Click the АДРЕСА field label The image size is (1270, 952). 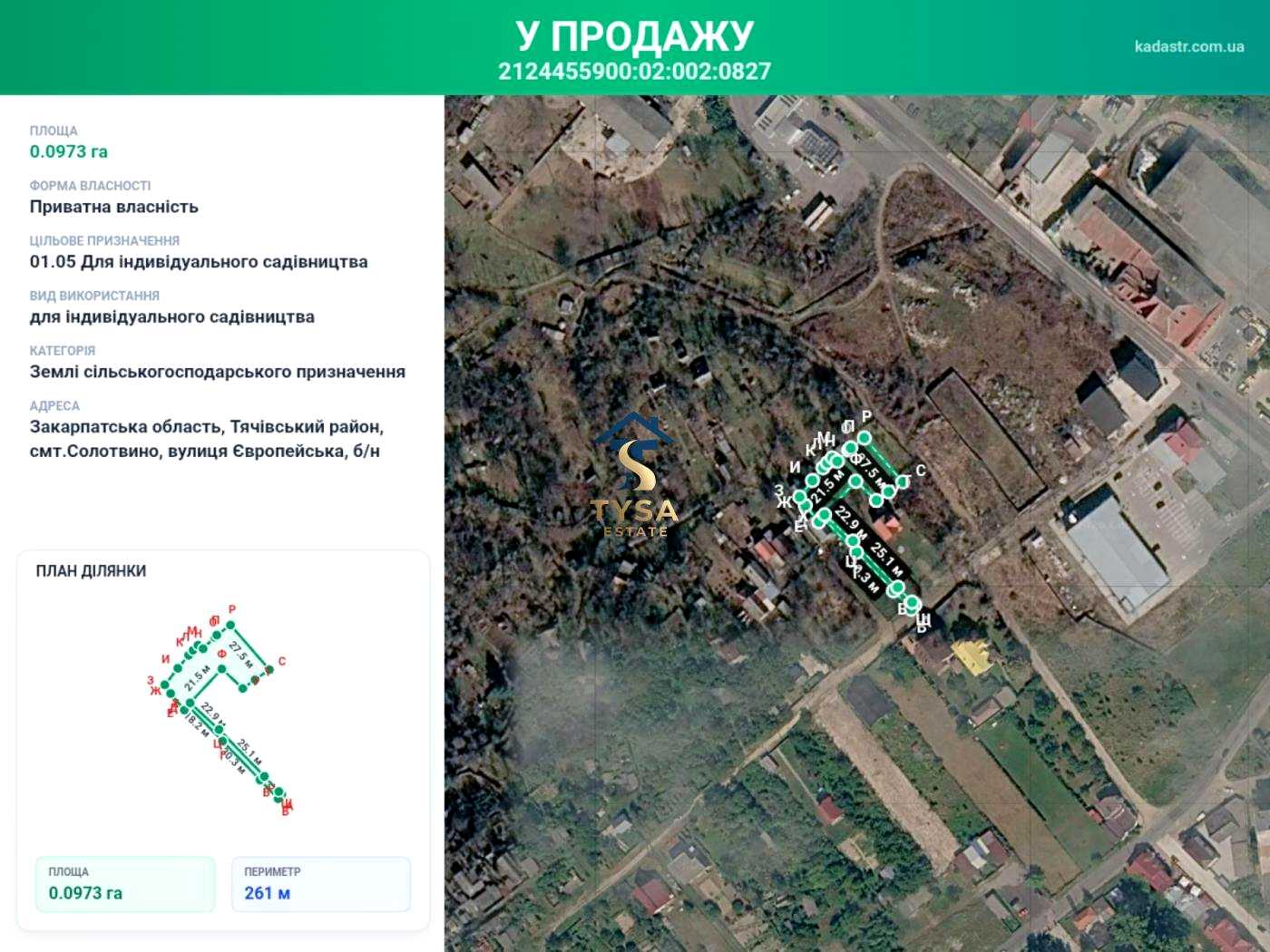tap(55, 406)
